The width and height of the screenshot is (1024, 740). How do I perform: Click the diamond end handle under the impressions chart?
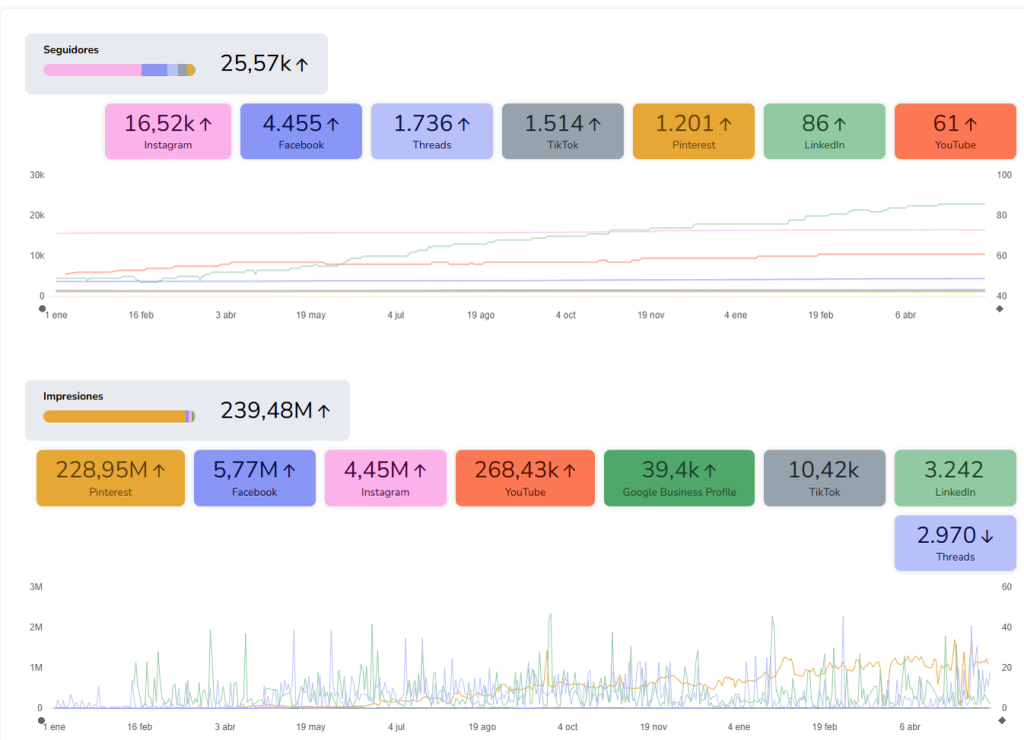click(x=1002, y=721)
